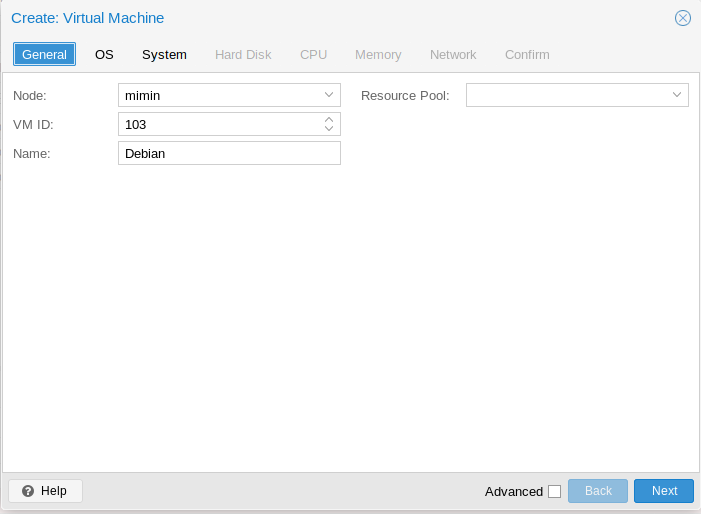Click the VM ID label
The height and width of the screenshot is (514, 701).
33,125
